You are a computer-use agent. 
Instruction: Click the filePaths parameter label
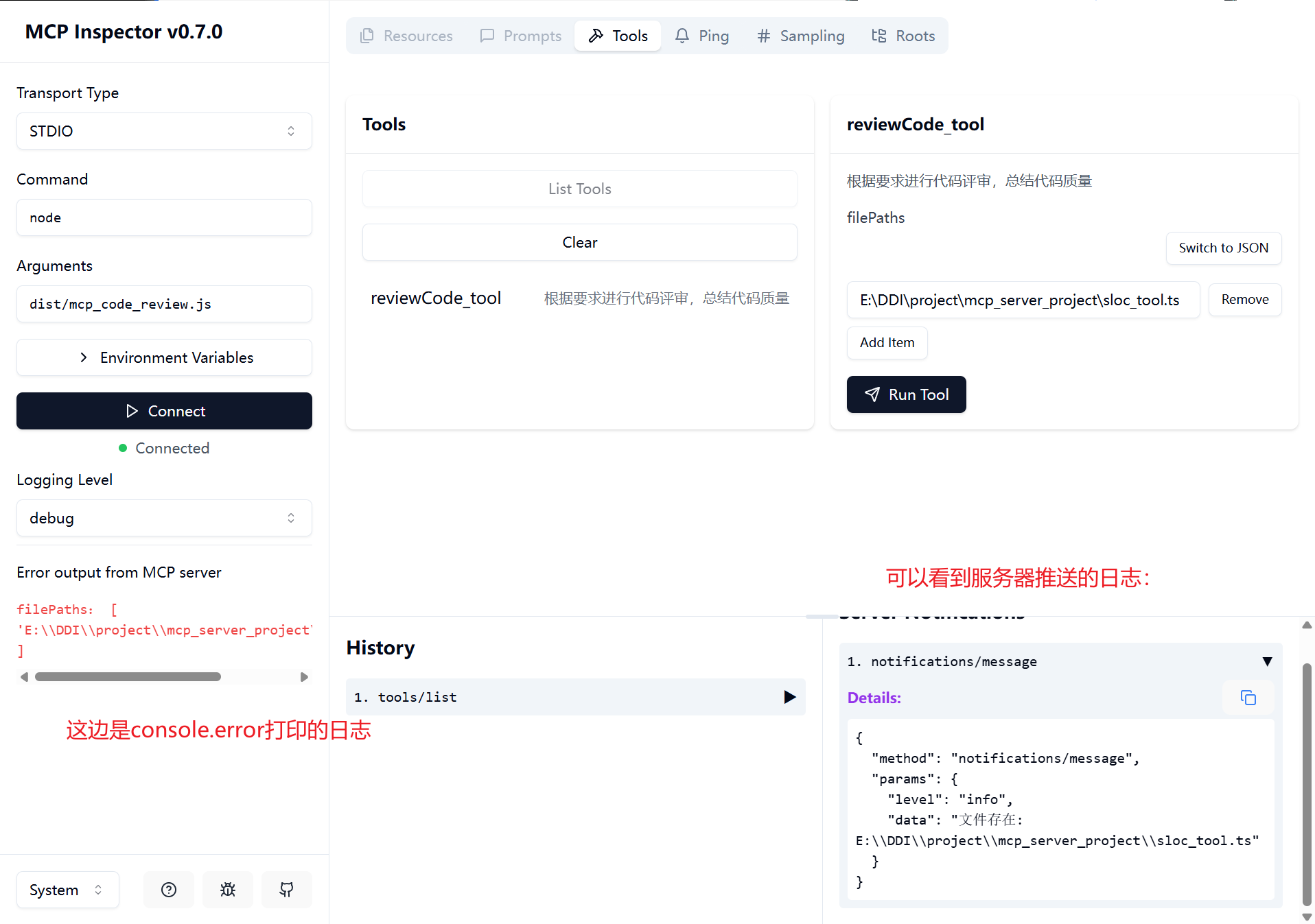click(876, 217)
